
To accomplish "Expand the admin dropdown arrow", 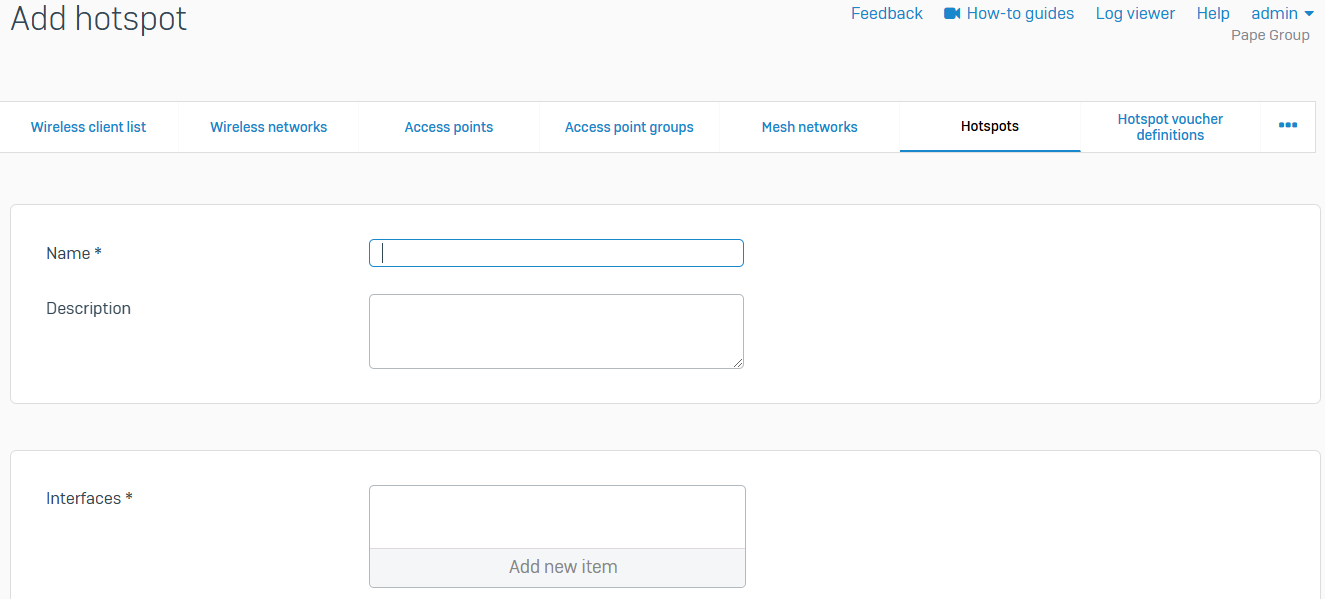I will pos(1309,14).
